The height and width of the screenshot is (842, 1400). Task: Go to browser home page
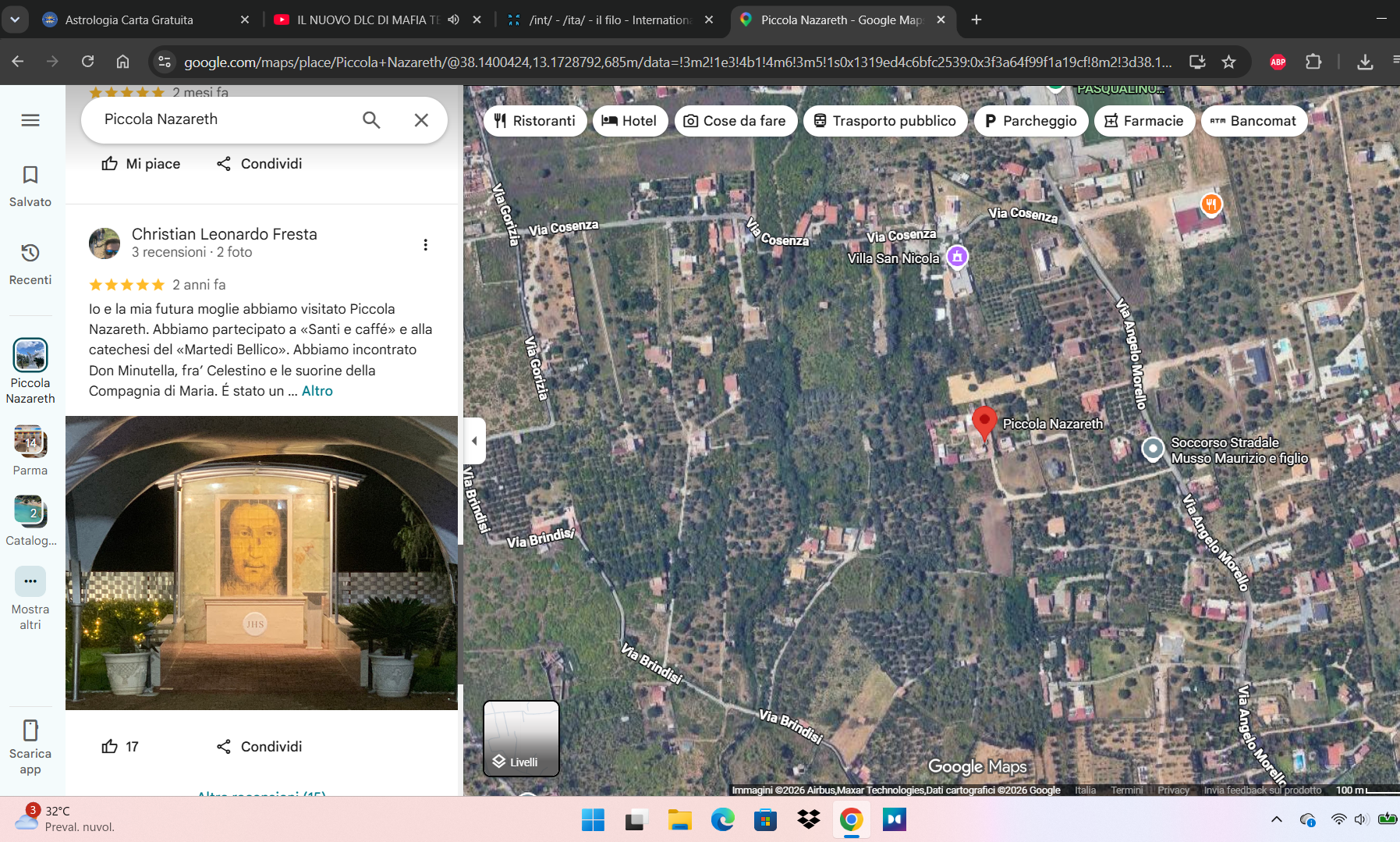pyautogui.click(x=123, y=62)
